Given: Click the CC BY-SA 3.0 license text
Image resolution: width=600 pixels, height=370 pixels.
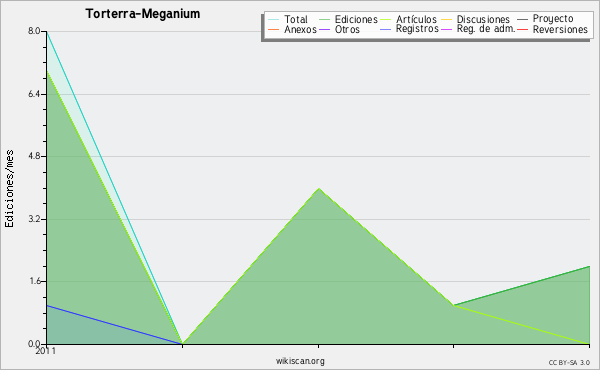Looking at the screenshot, I should (x=569, y=363).
